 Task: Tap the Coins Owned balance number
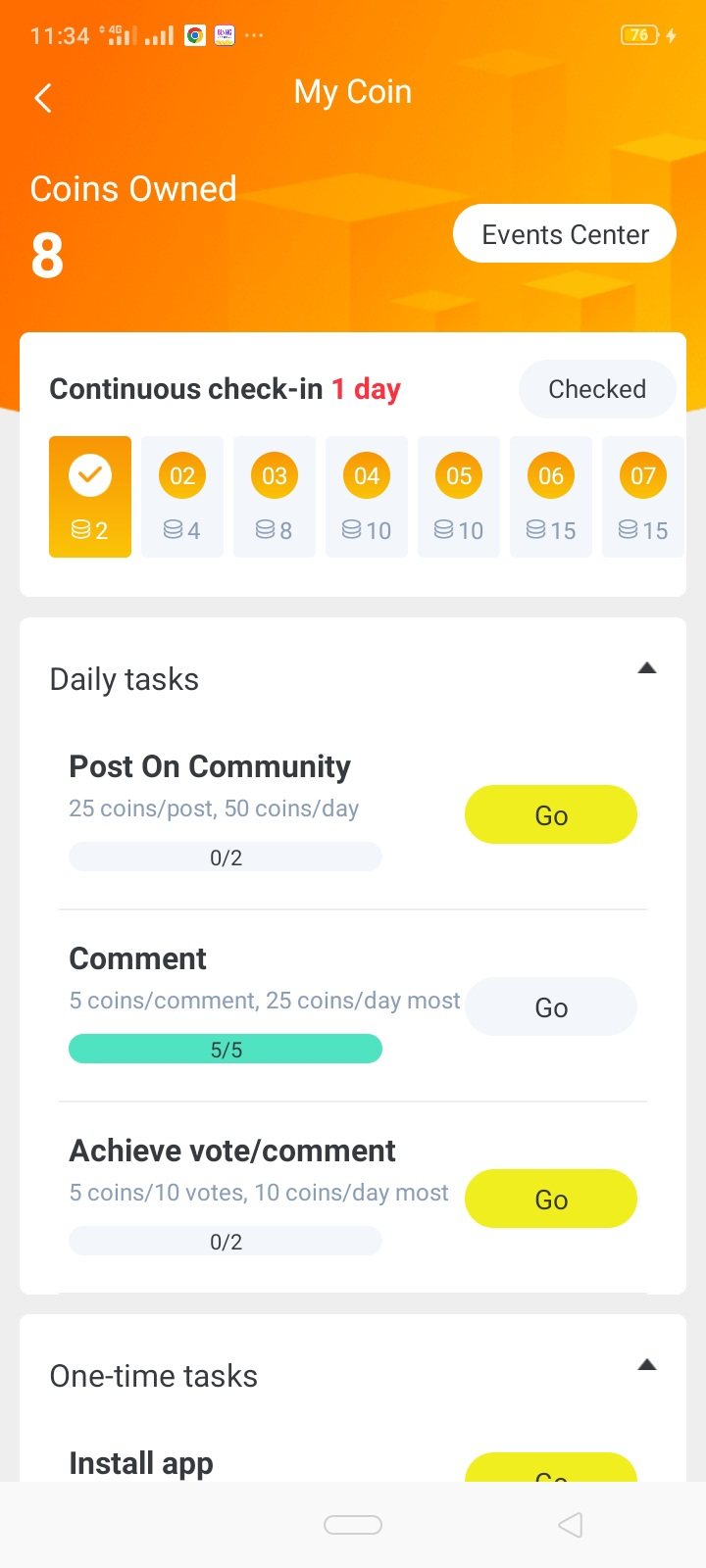click(47, 257)
